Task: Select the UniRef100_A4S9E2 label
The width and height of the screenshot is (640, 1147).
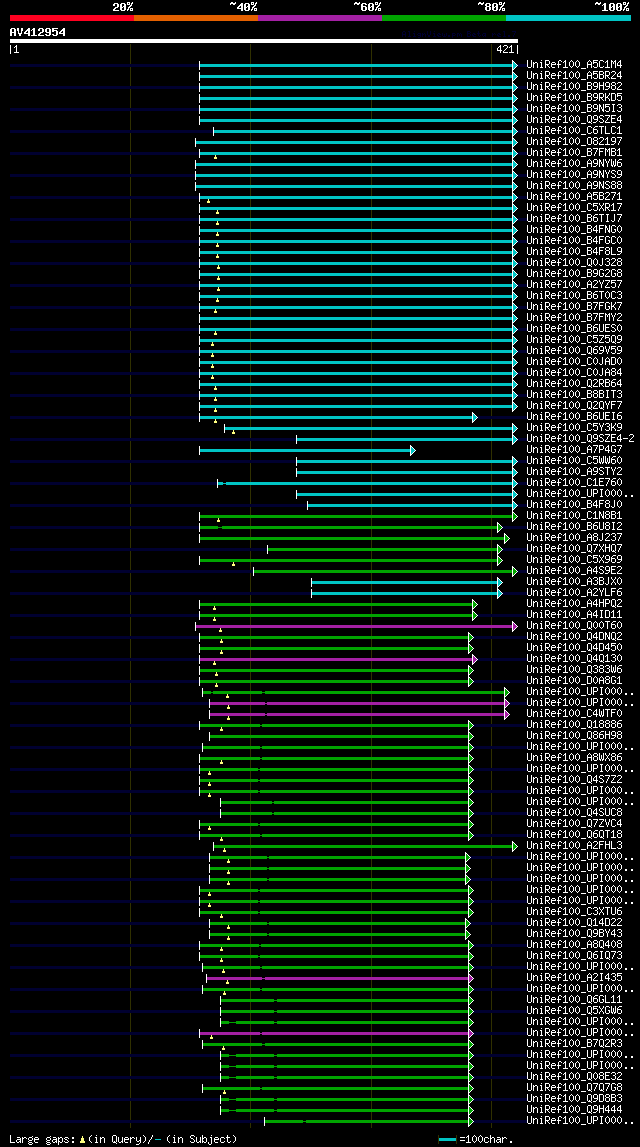Action: pos(574,570)
